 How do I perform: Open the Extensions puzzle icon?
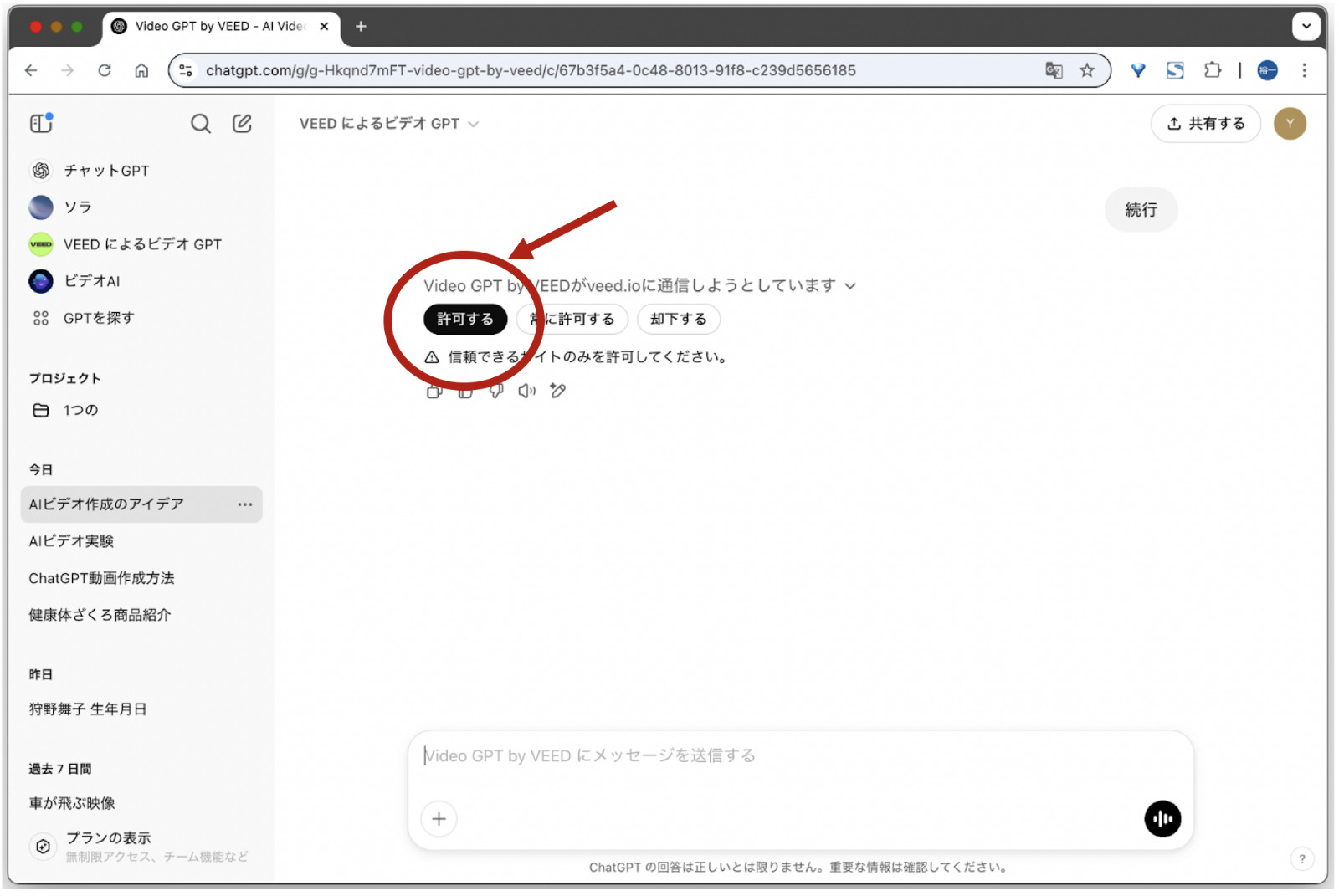click(1213, 70)
